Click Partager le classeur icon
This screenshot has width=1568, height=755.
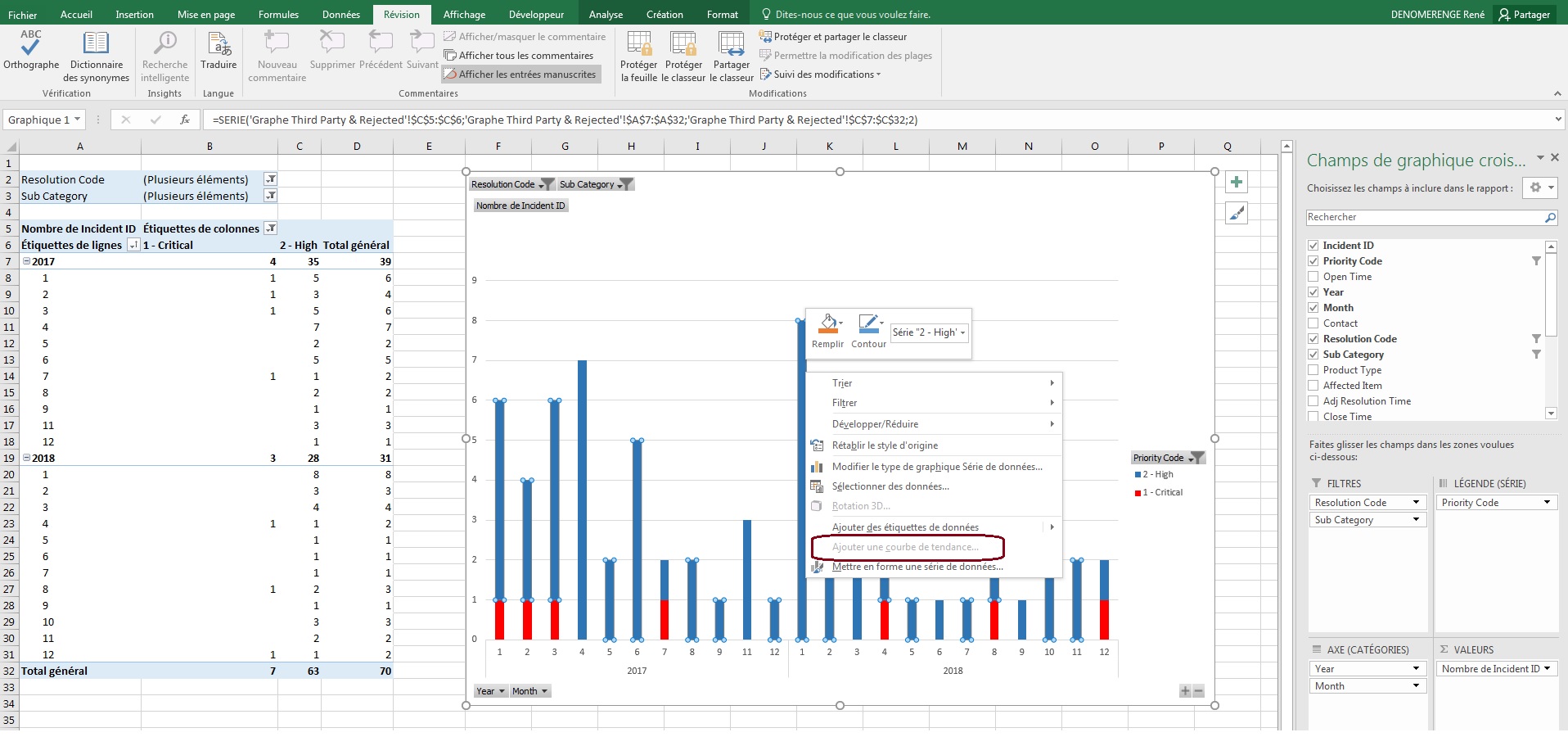pyautogui.click(x=731, y=44)
